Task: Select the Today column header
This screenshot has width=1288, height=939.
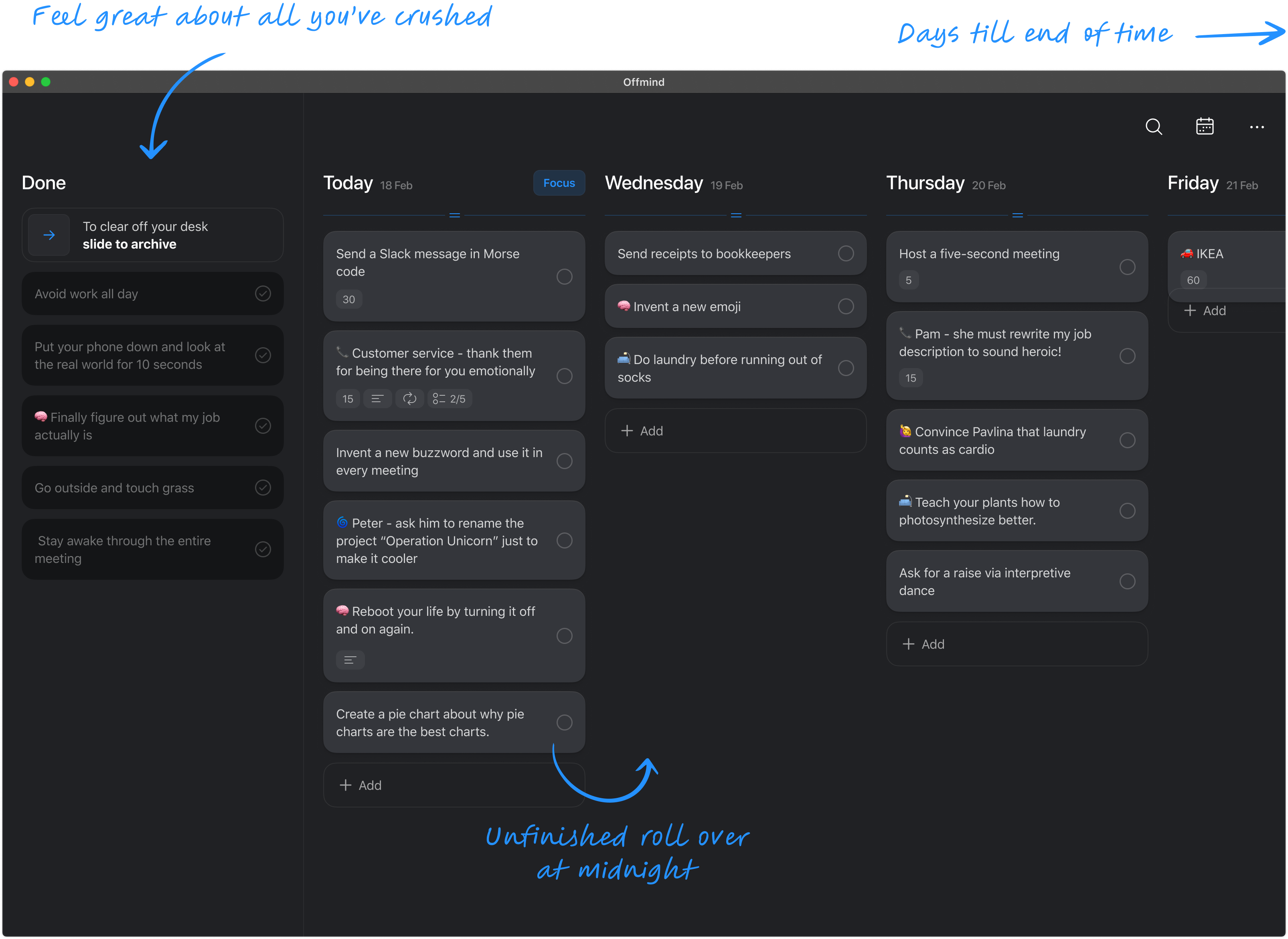Action: click(348, 183)
